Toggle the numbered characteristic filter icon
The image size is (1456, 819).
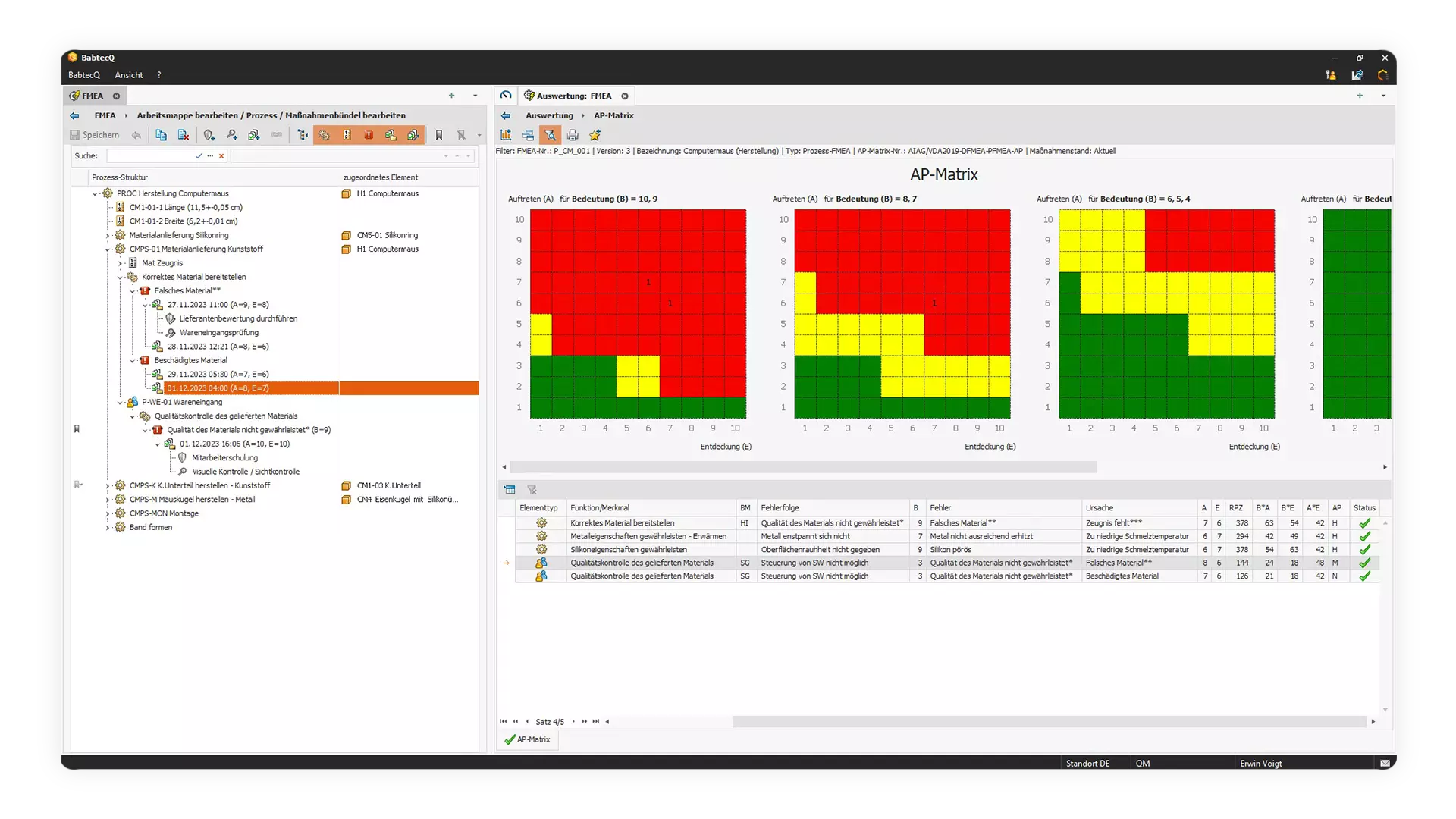coord(347,135)
